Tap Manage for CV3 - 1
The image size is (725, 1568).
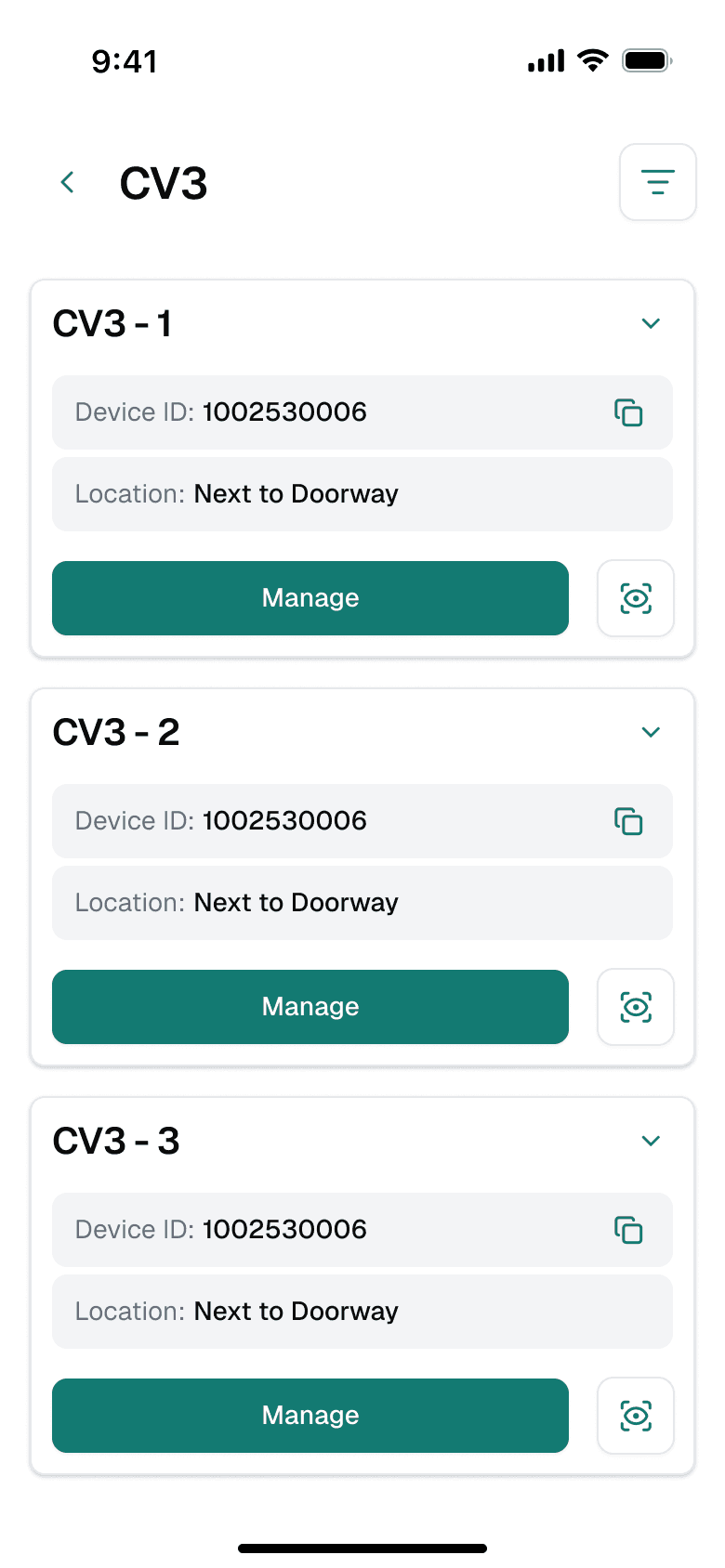310,598
